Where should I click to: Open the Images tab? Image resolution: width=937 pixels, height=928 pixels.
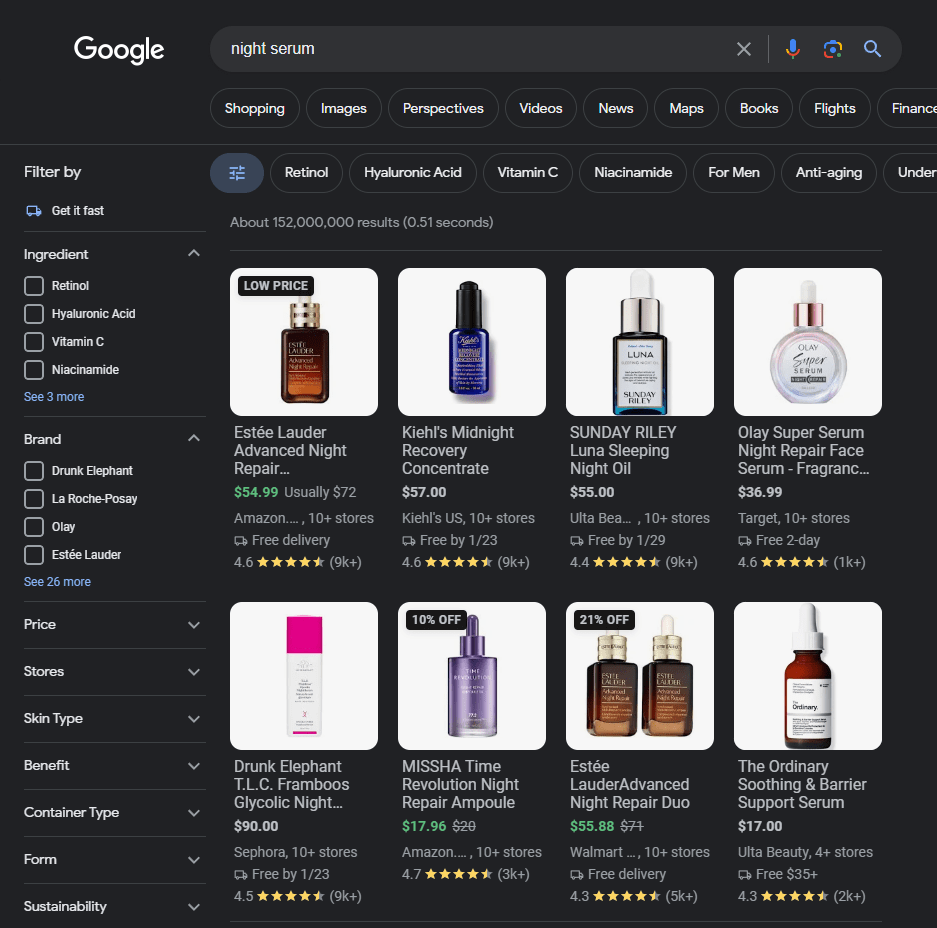[x=344, y=108]
